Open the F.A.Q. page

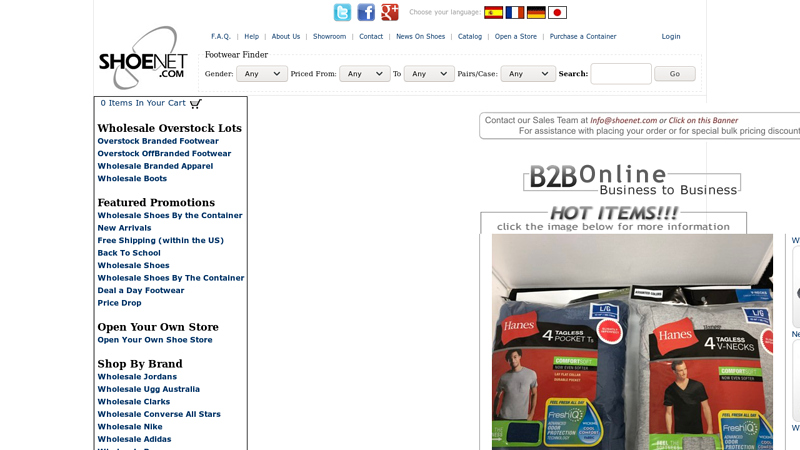[221, 36]
